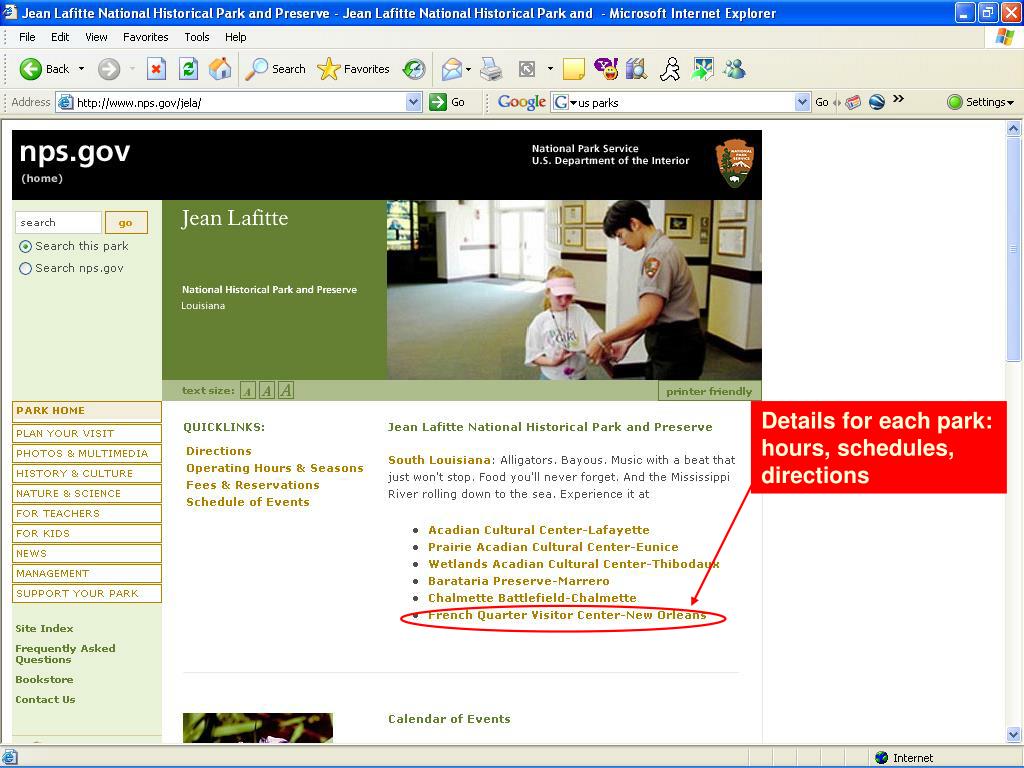Click the Mail envelope icon
The height and width of the screenshot is (768, 1024).
(x=451, y=69)
